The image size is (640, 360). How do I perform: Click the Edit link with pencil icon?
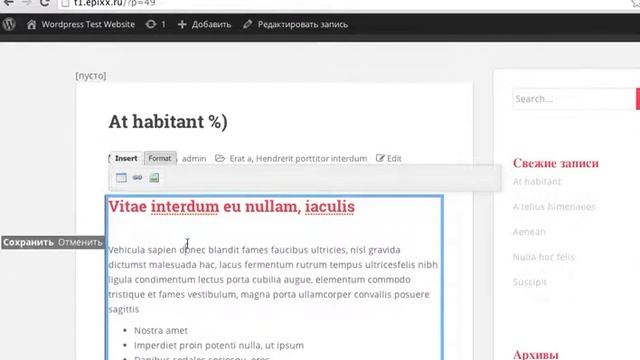pos(389,158)
